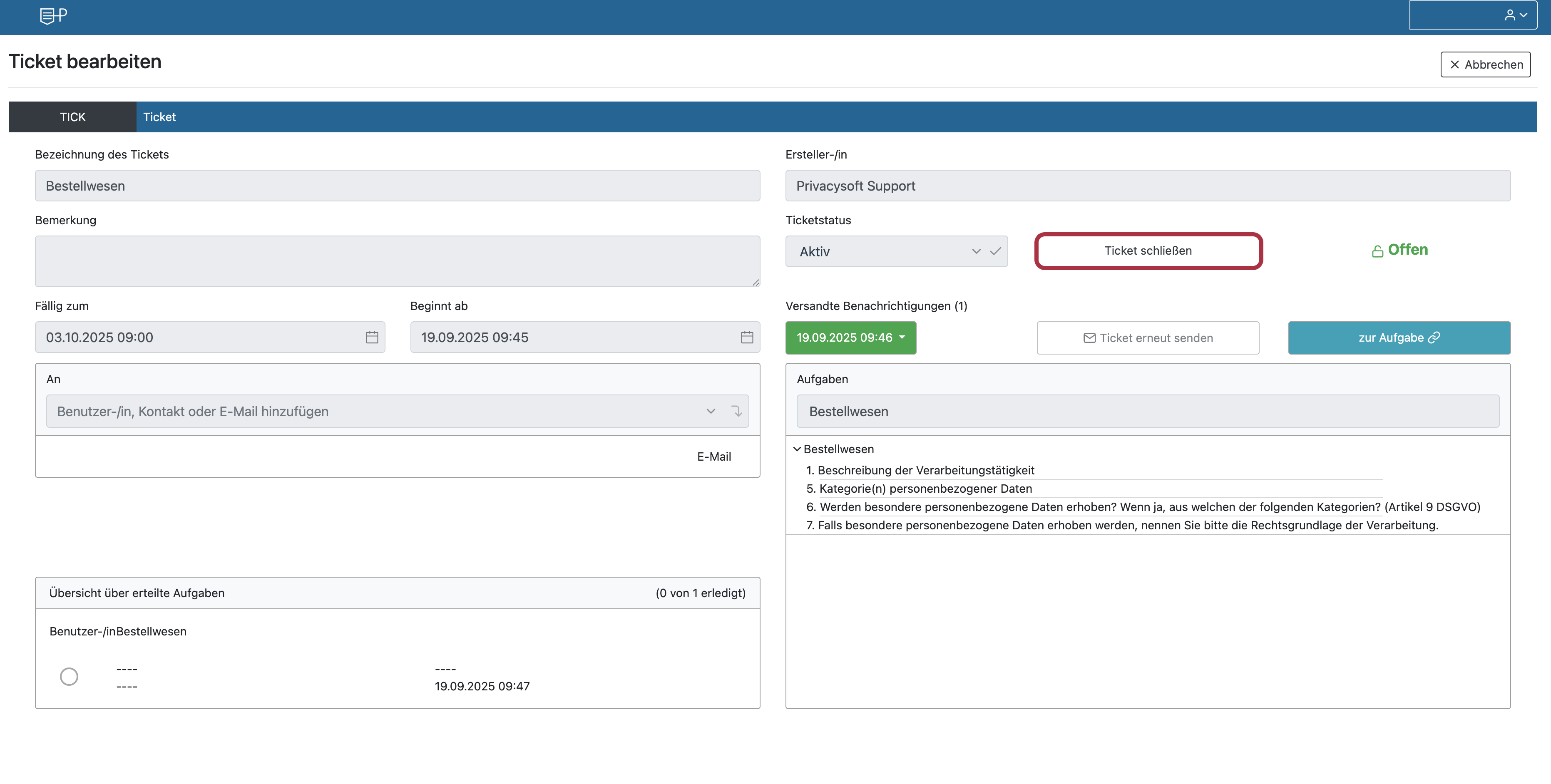Click the add-recipient arrow icon
This screenshot has height=784, width=1551.
[736, 412]
